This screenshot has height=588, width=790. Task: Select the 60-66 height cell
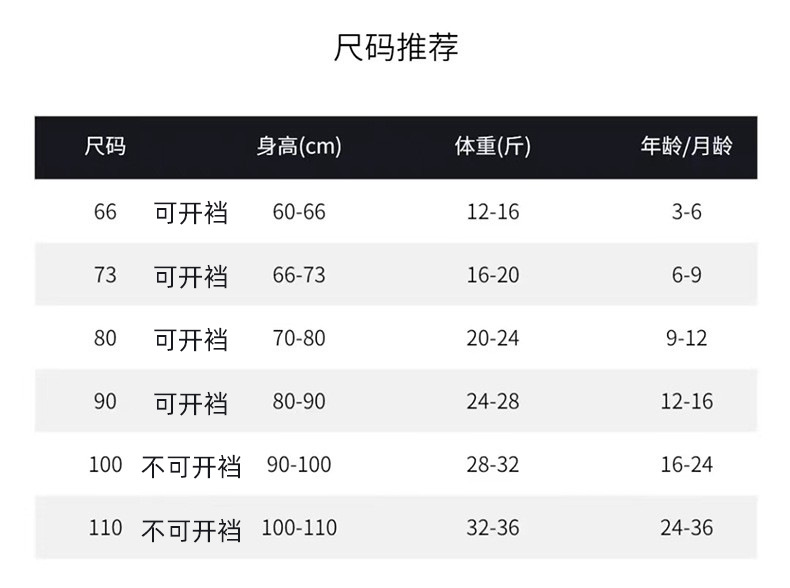[299, 212]
